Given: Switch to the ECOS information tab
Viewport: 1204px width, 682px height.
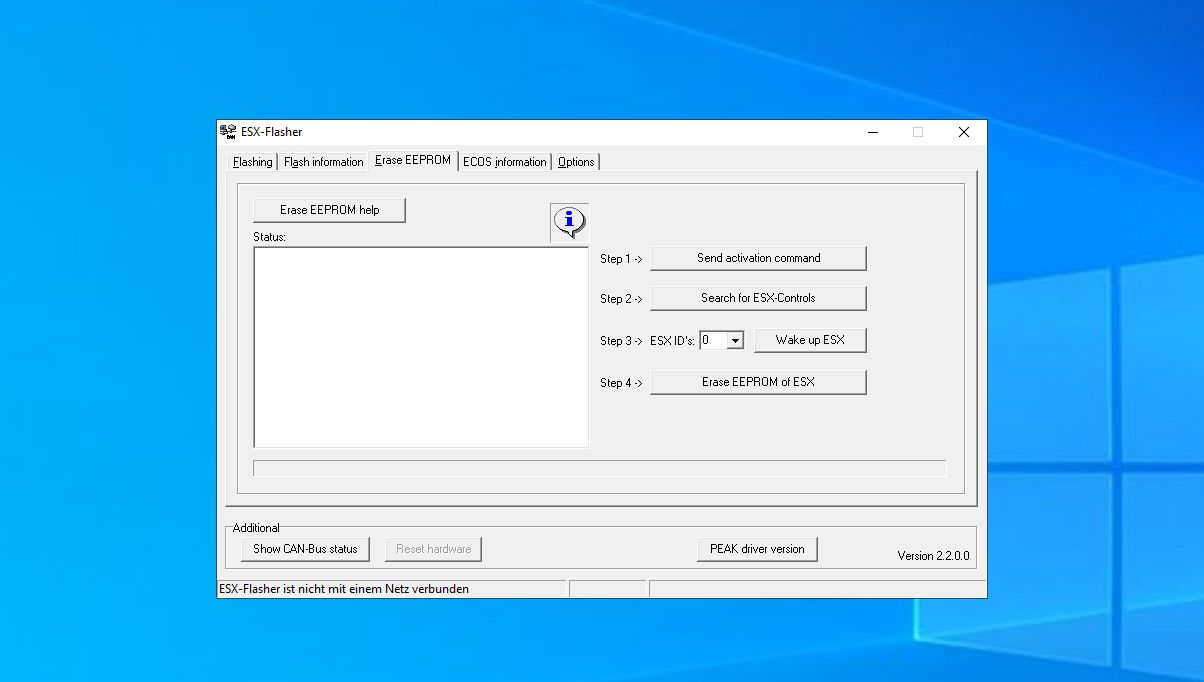Looking at the screenshot, I should coord(505,161).
